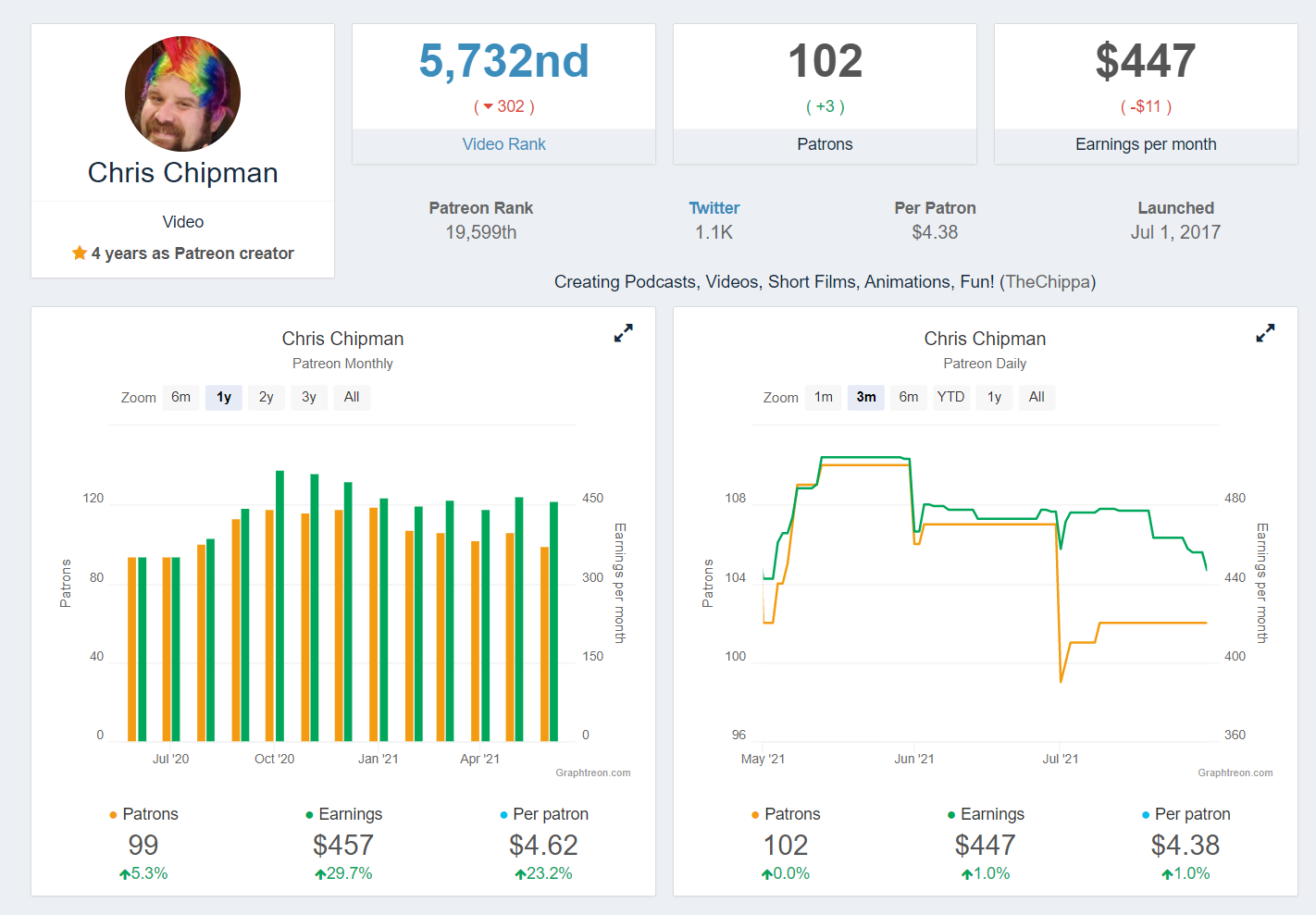Click Chris Chipman's profile avatar

(x=183, y=93)
